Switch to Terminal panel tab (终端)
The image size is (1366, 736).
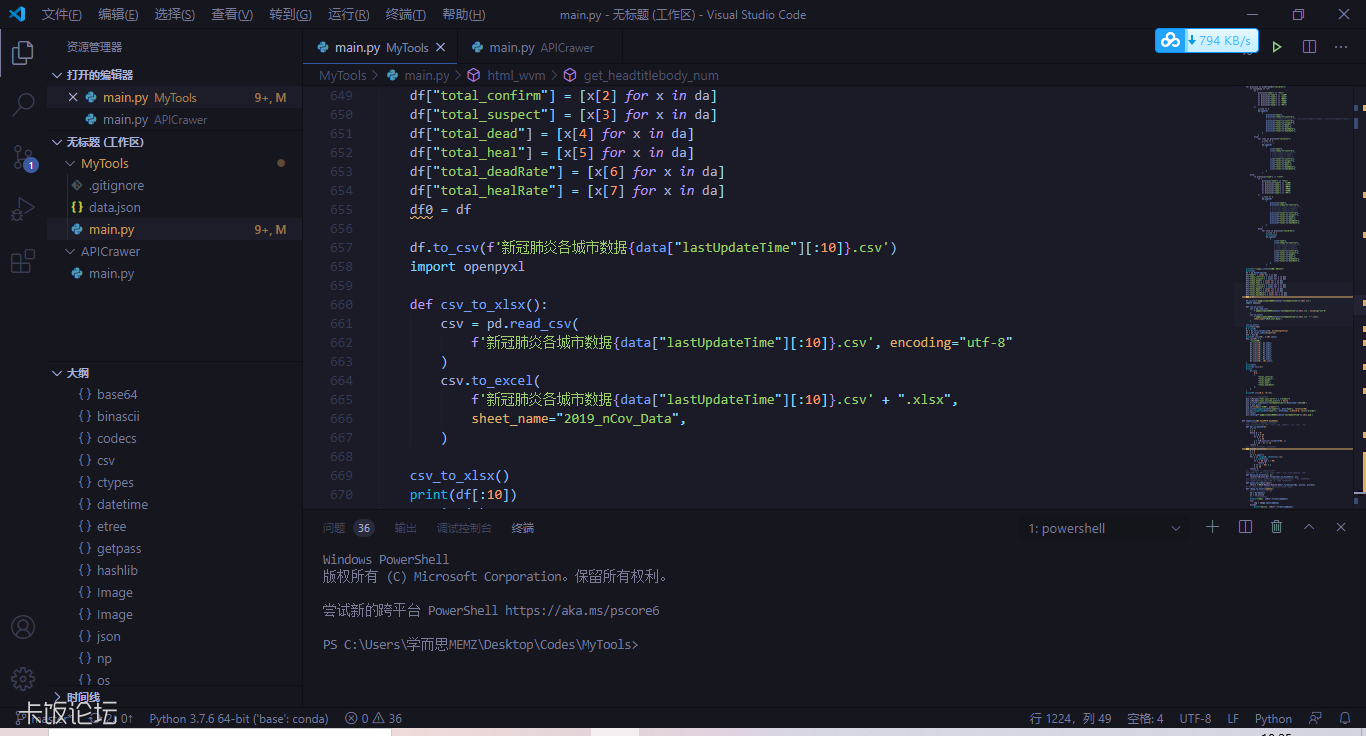[522, 528]
